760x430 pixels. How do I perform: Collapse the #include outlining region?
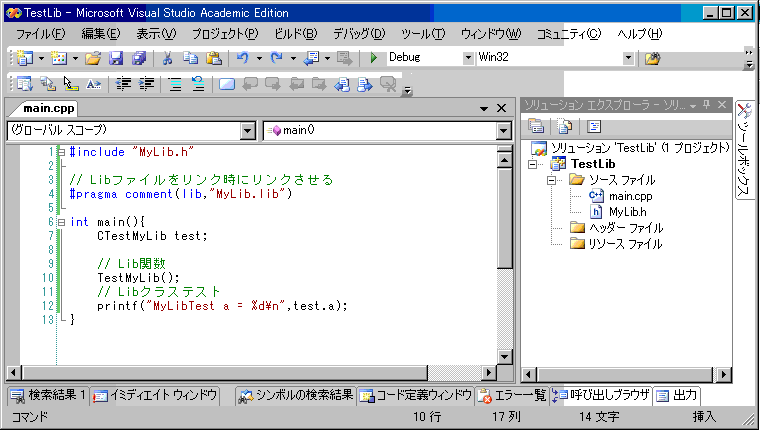(x=62, y=152)
